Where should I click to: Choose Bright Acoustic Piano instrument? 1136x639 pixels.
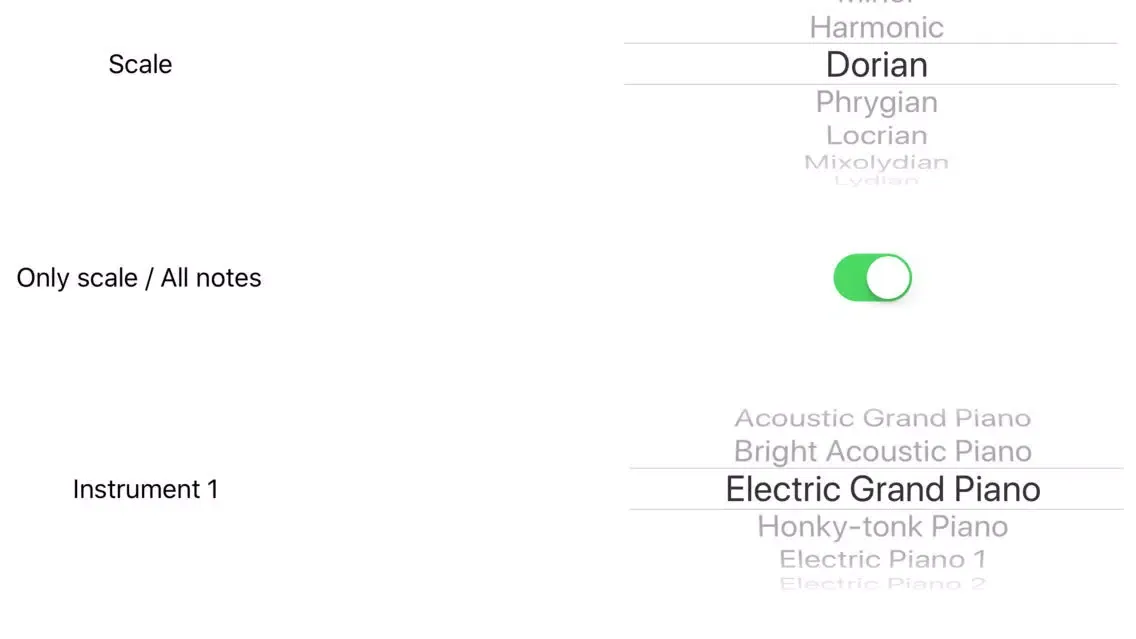point(882,451)
